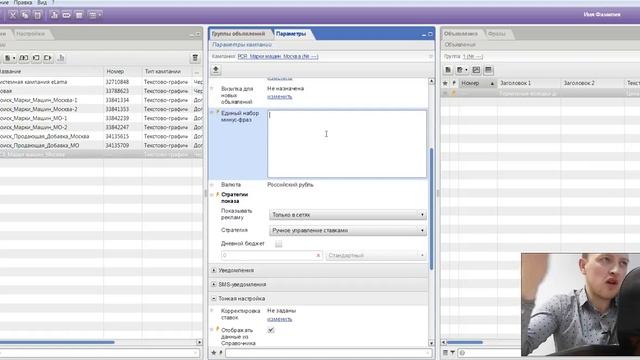640x360 pixels.
Task: Collapse the Тонкая настройка section
Action: pyautogui.click(x=214, y=299)
